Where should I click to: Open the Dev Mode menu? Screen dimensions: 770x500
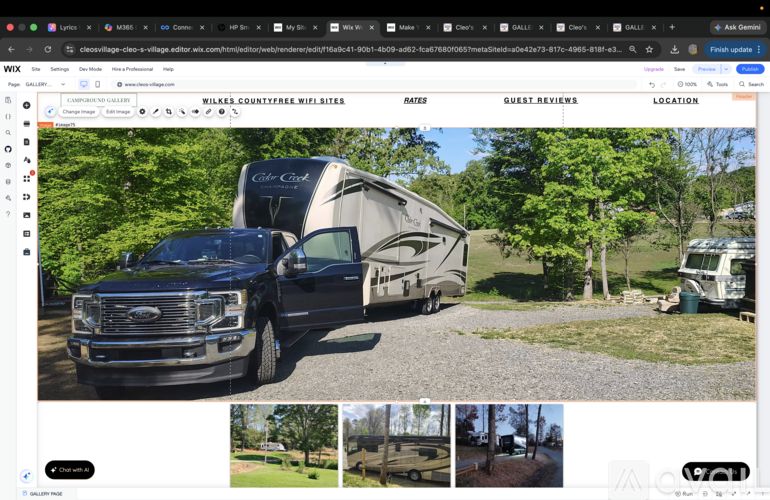coord(90,69)
